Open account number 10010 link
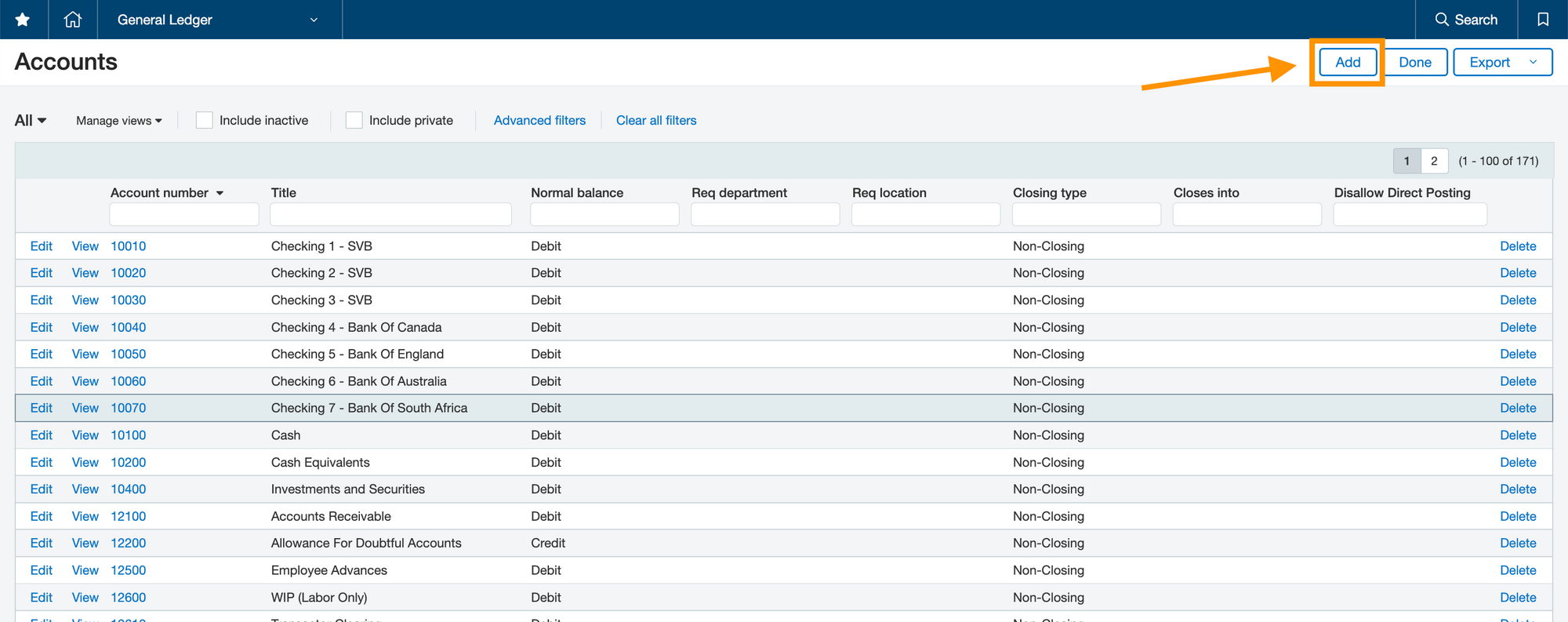The height and width of the screenshot is (622, 1568). click(128, 246)
